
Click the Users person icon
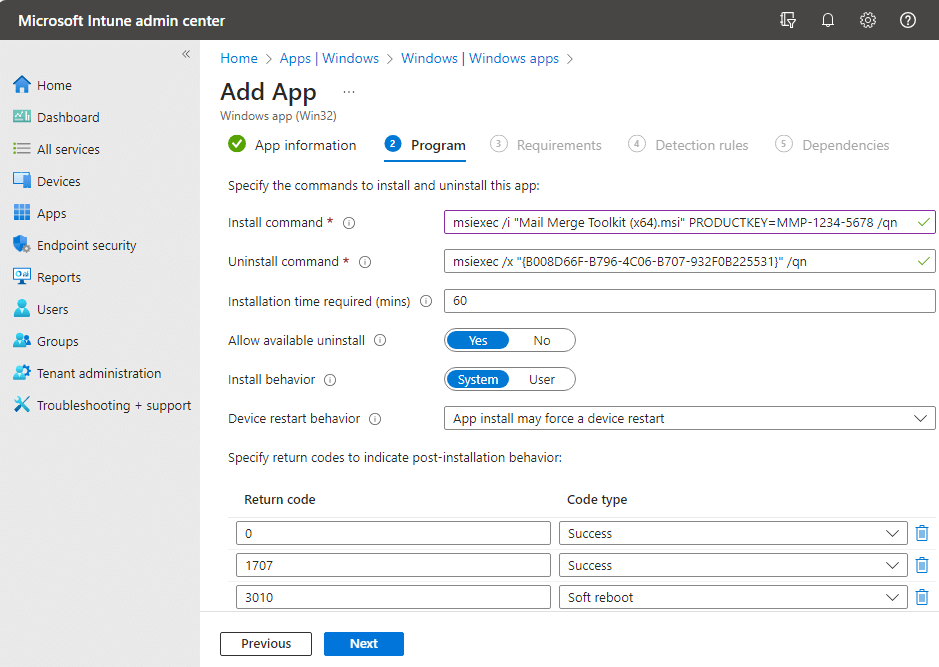pyautogui.click(x=22, y=308)
